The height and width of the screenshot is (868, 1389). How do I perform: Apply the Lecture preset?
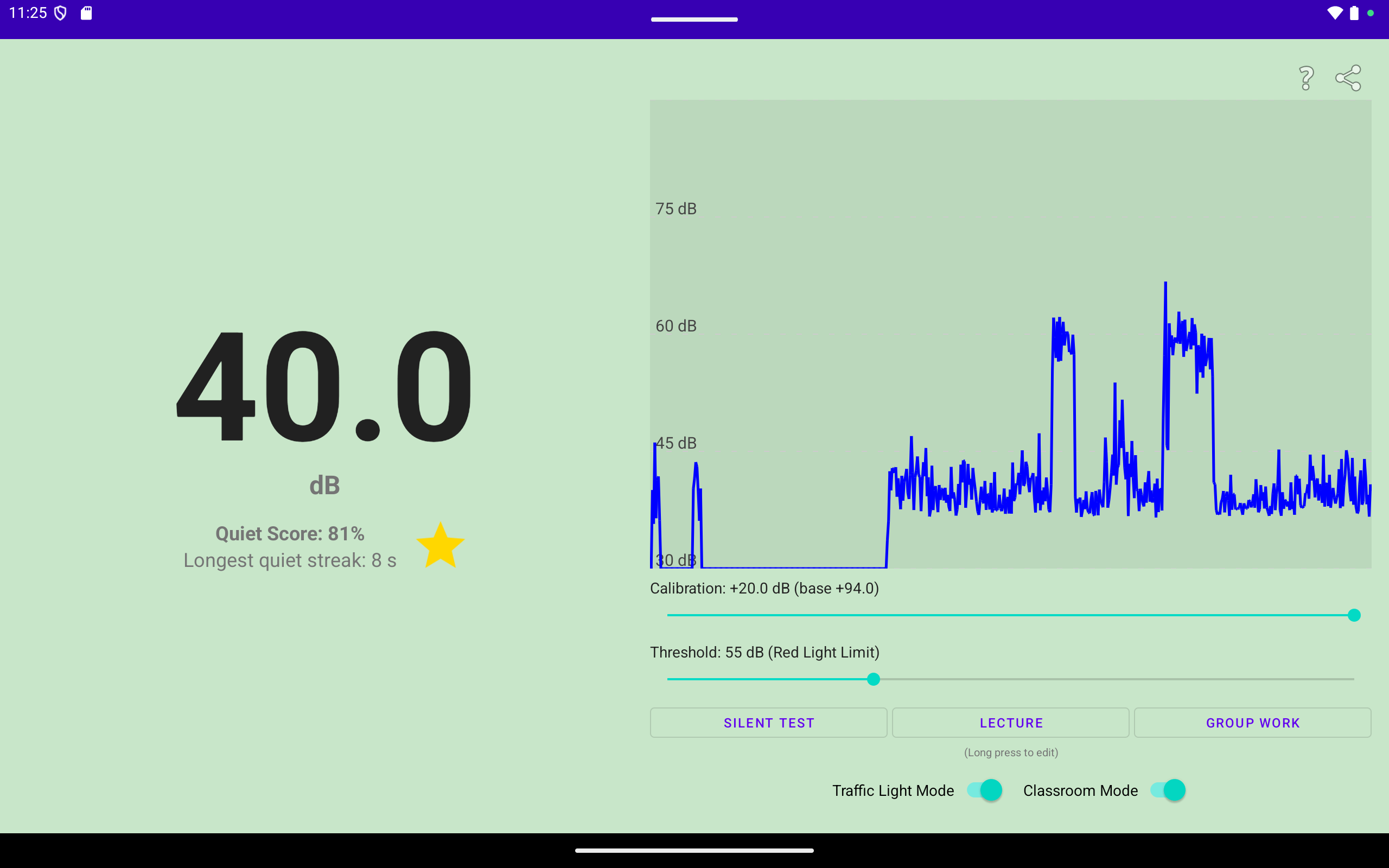1011,723
